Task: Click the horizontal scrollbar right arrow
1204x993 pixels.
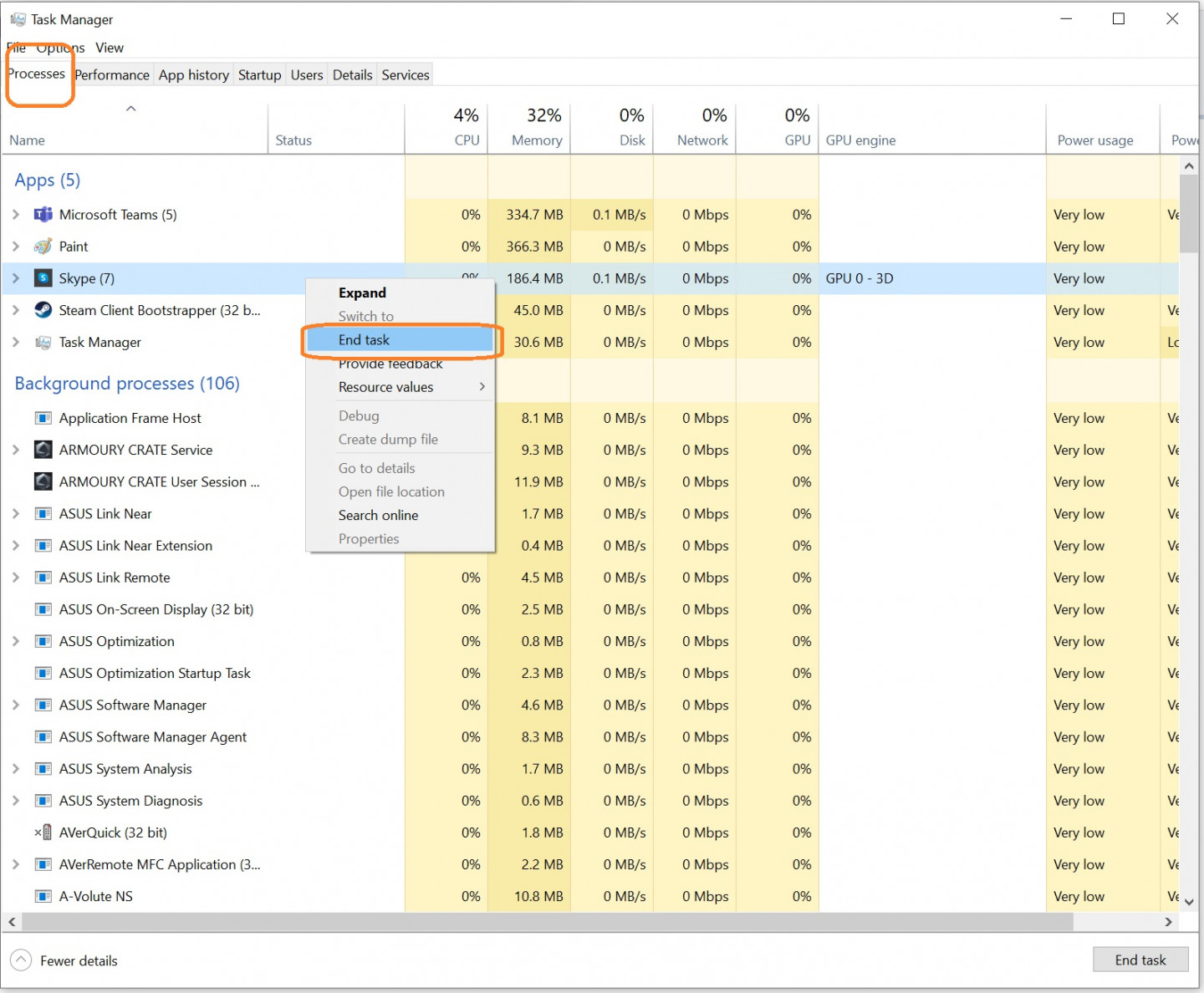Action: (x=1169, y=922)
